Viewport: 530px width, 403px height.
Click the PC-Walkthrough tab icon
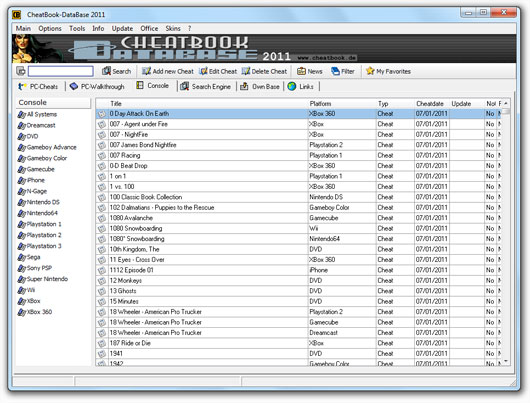tap(74, 87)
